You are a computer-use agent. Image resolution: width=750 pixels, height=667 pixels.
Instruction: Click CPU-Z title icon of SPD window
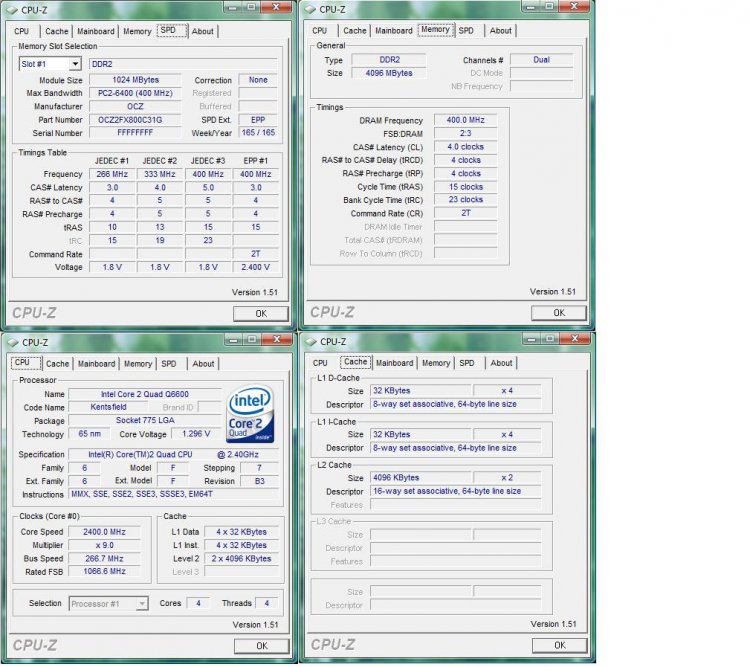click(x=11, y=10)
